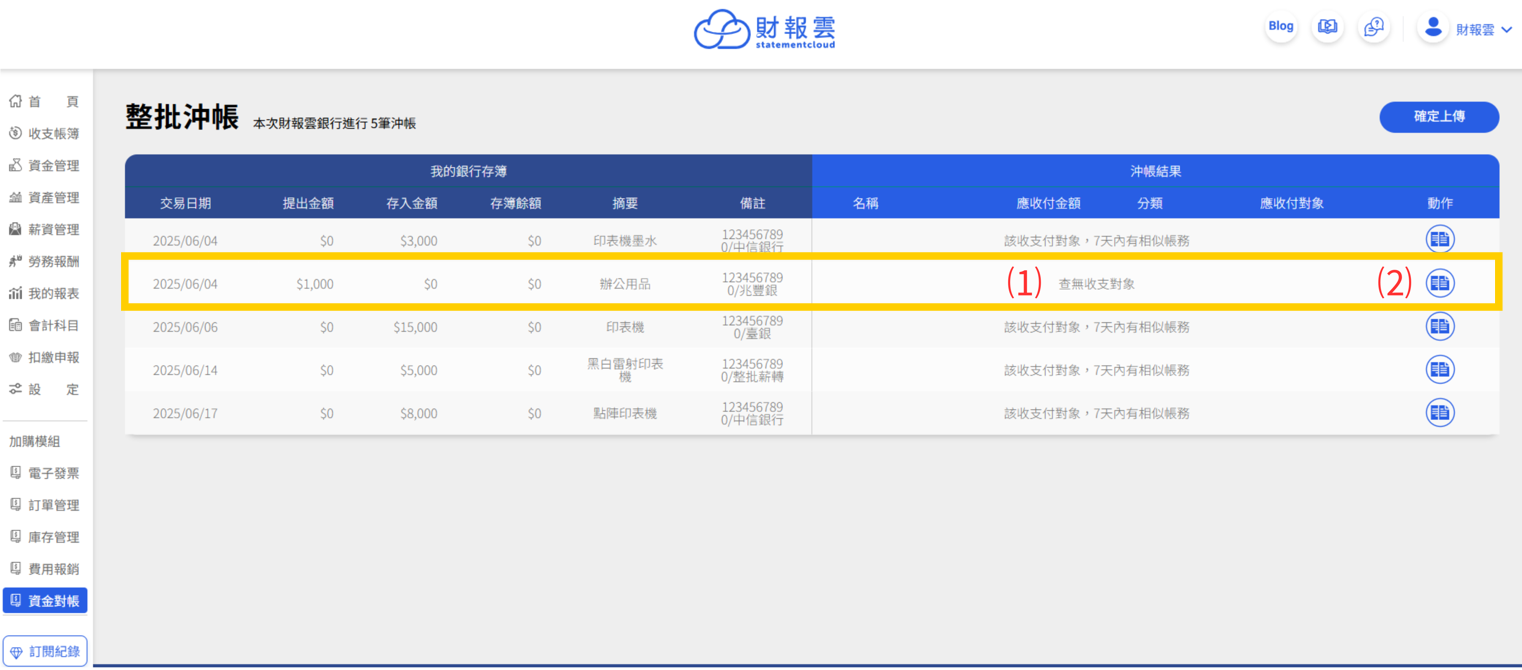The height and width of the screenshot is (670, 1522).
Task: Open 設定 in the sidebar
Action: pyautogui.click(x=44, y=390)
